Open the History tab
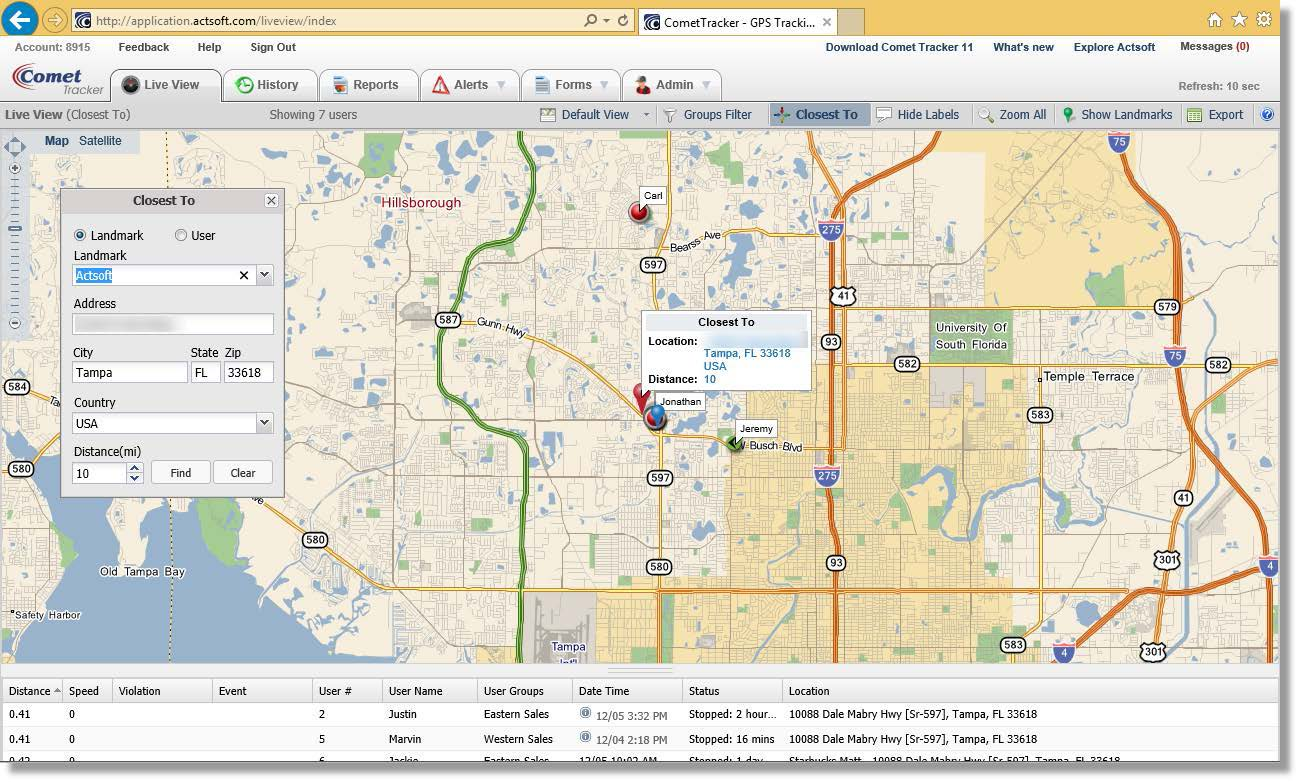This screenshot has height=782, width=1299. click(x=270, y=85)
